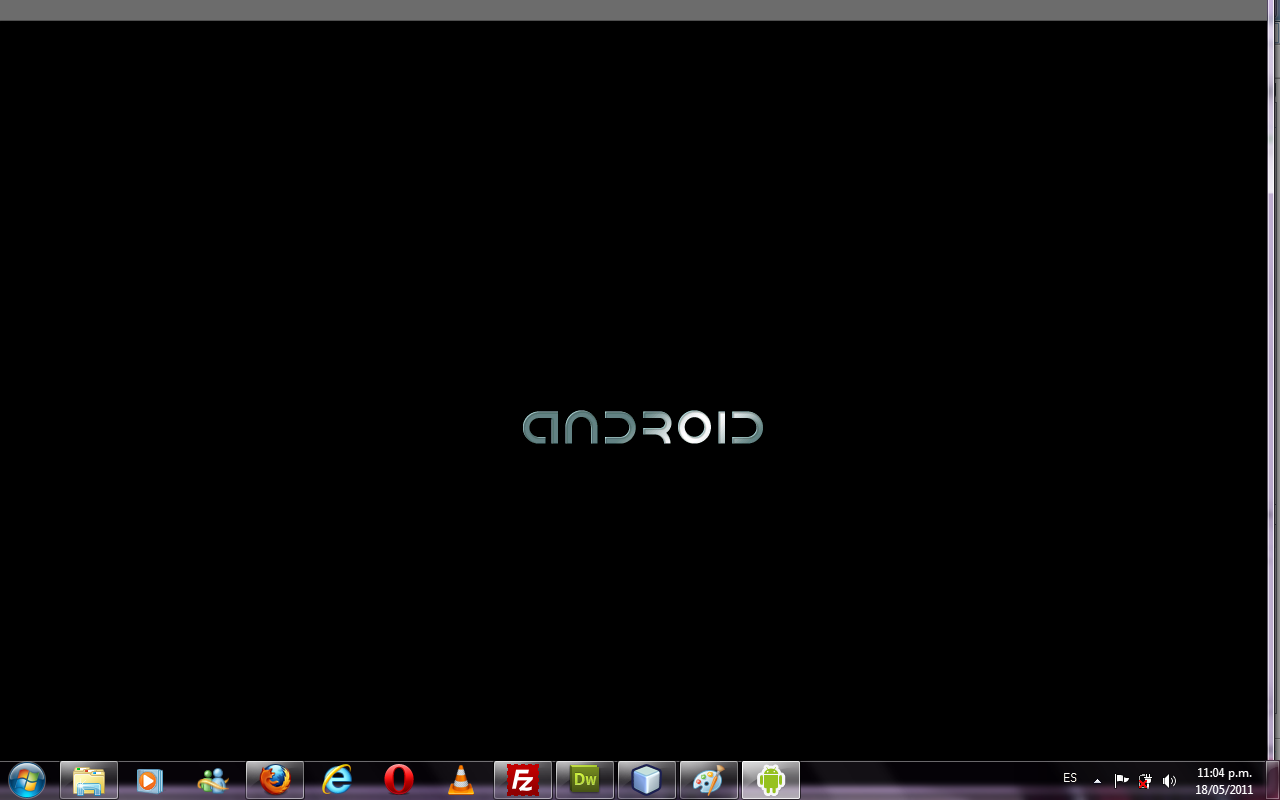Open Windows Explorer from the taskbar
The width and height of the screenshot is (1280, 800).
[89, 780]
